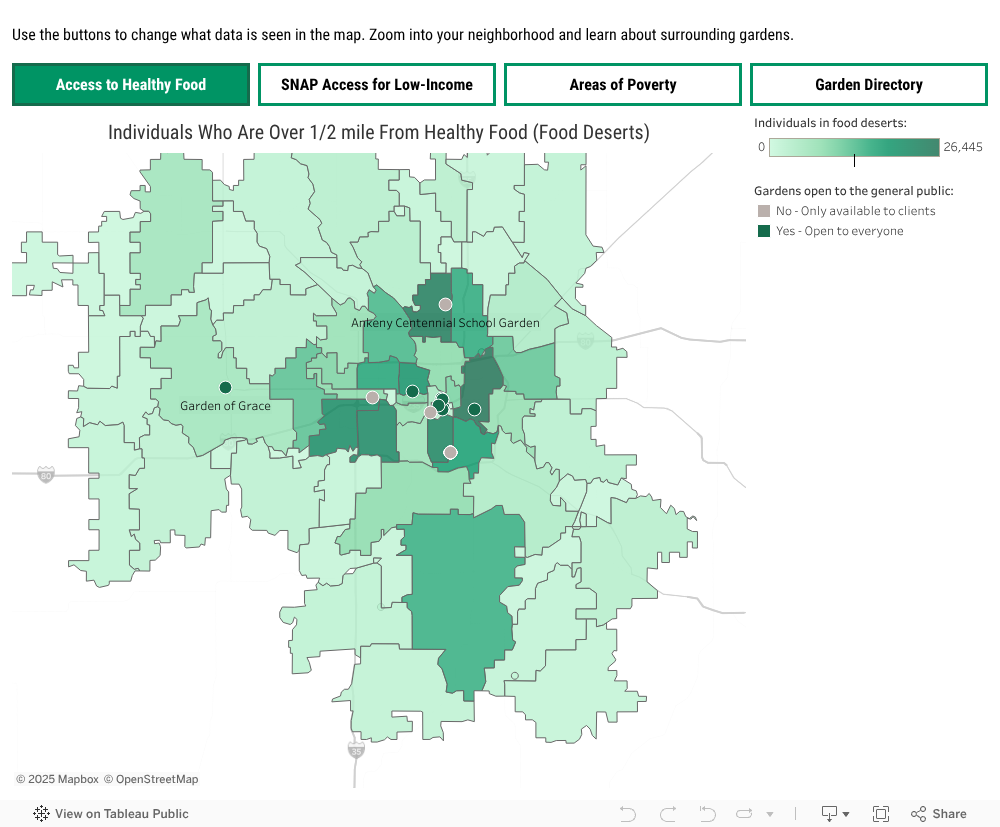The image size is (1000, 827).
Task: Click the Tableau refresh data icon
Action: [x=744, y=814]
